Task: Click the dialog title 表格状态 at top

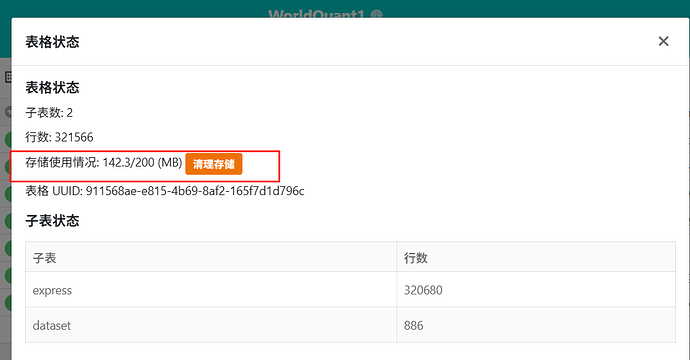Action: point(52,42)
